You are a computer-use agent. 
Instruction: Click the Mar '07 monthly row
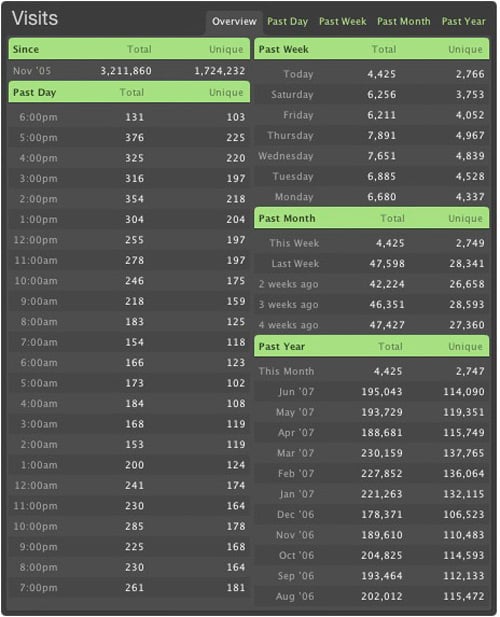(371, 453)
